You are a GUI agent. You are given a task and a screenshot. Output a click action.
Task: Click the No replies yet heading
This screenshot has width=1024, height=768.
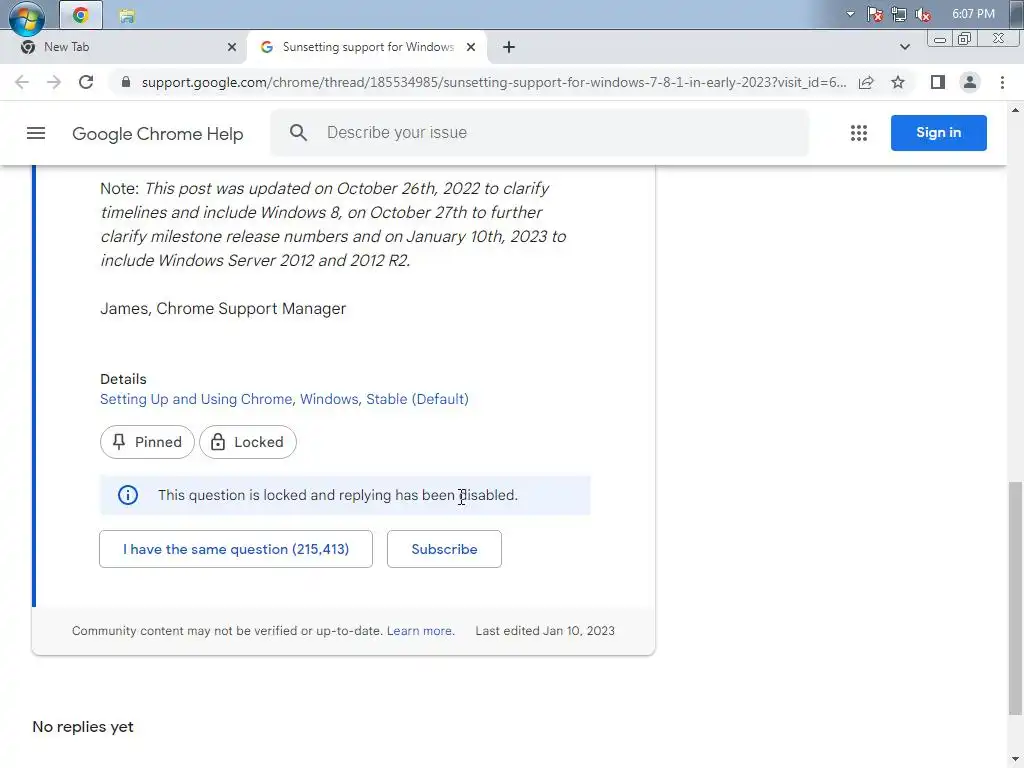(83, 727)
